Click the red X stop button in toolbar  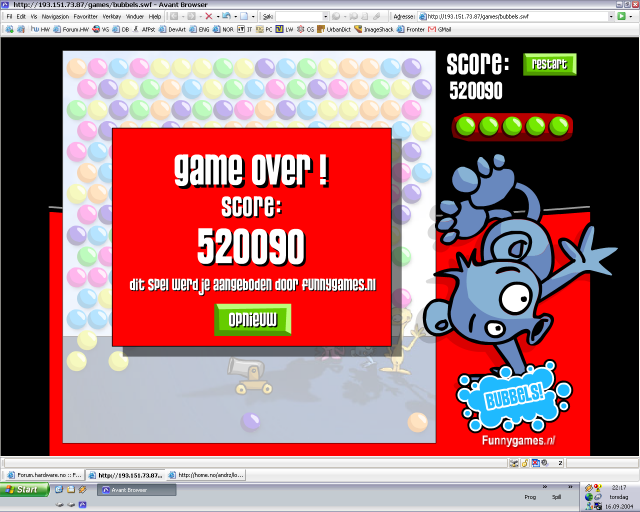coord(209,16)
